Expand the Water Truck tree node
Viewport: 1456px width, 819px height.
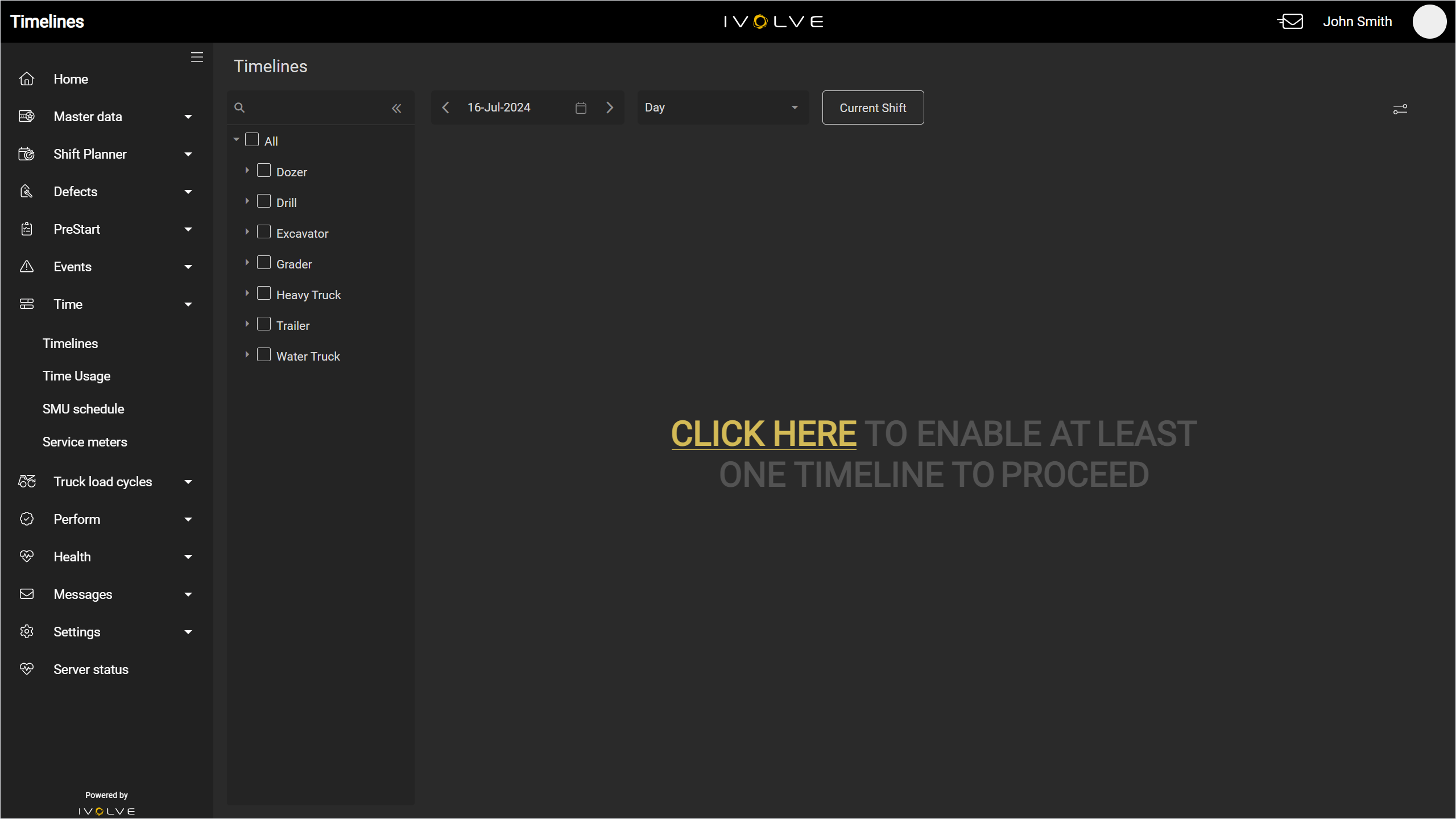[247, 354]
